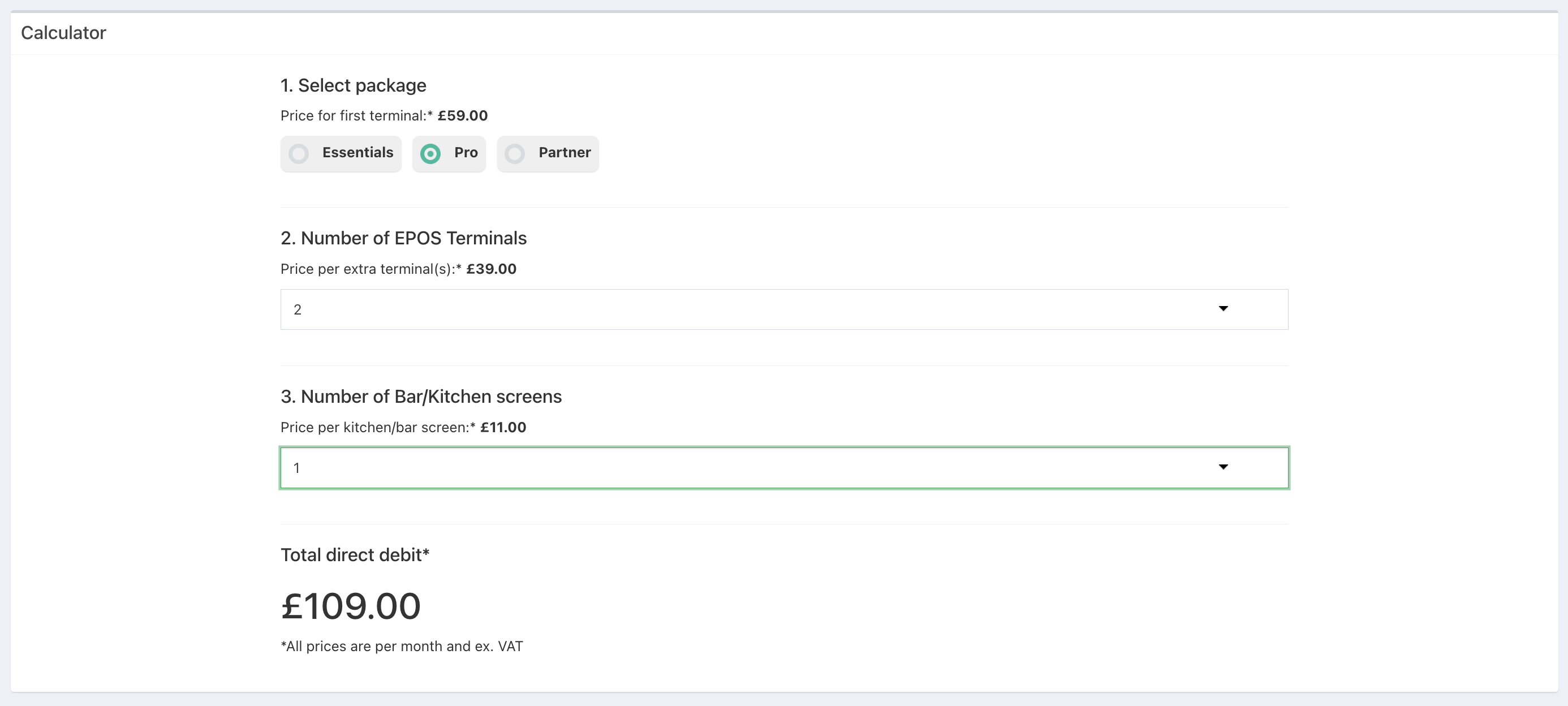Choose the Partner package radio circle
The height and width of the screenshot is (706, 1568).
pyautogui.click(x=515, y=154)
